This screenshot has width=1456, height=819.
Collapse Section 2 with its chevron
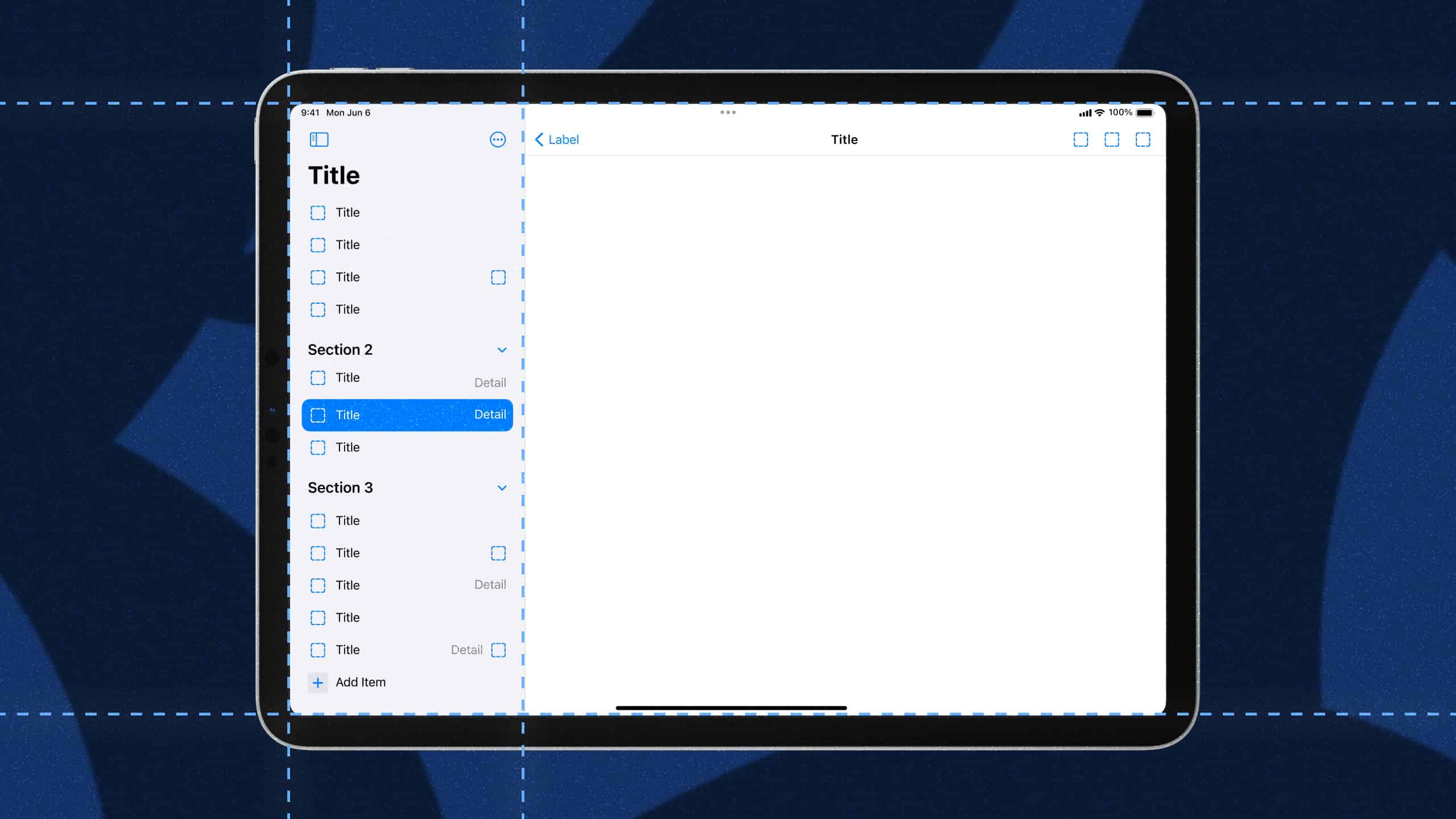502,350
